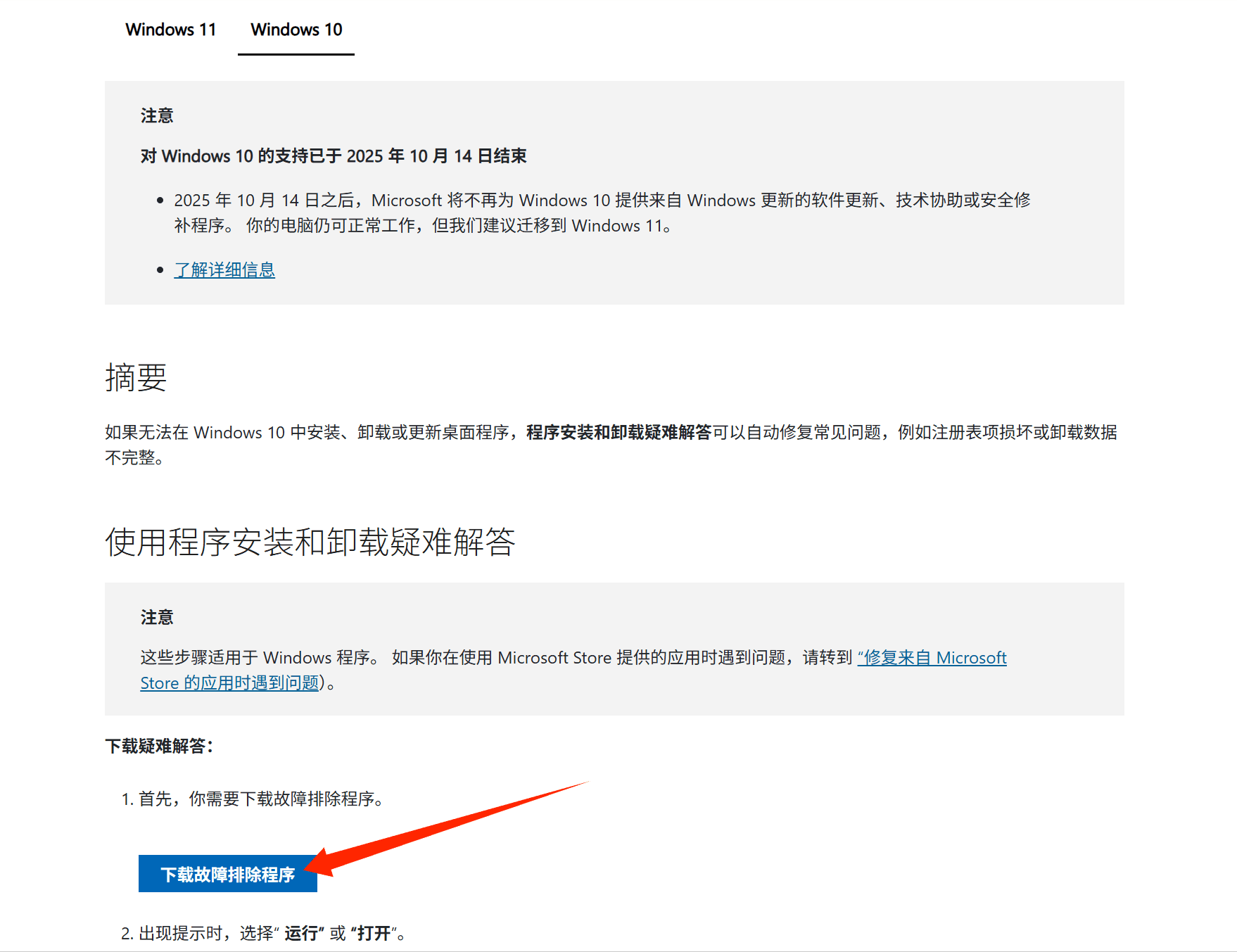This screenshot has width=1237, height=952.
Task: Click the bold text 程序安装和卸载疑难解答 in summary
Action: [618, 432]
